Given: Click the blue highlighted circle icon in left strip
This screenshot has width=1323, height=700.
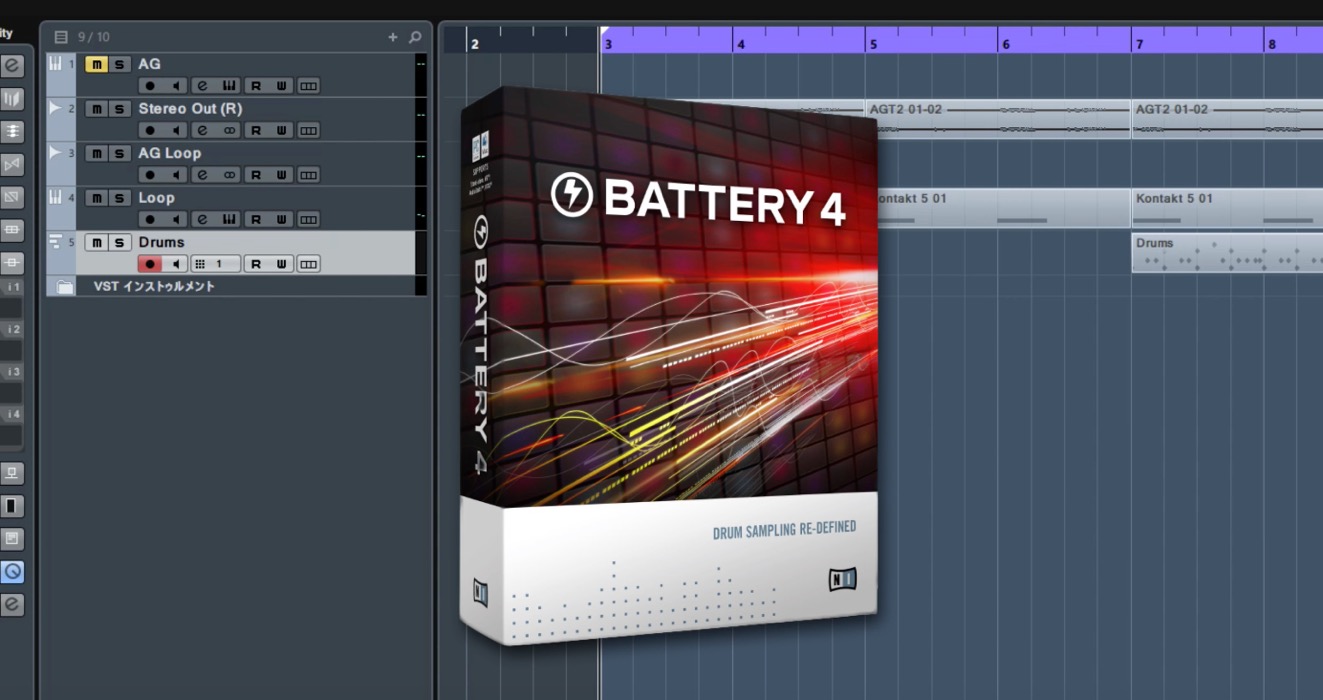Looking at the screenshot, I should (x=12, y=572).
